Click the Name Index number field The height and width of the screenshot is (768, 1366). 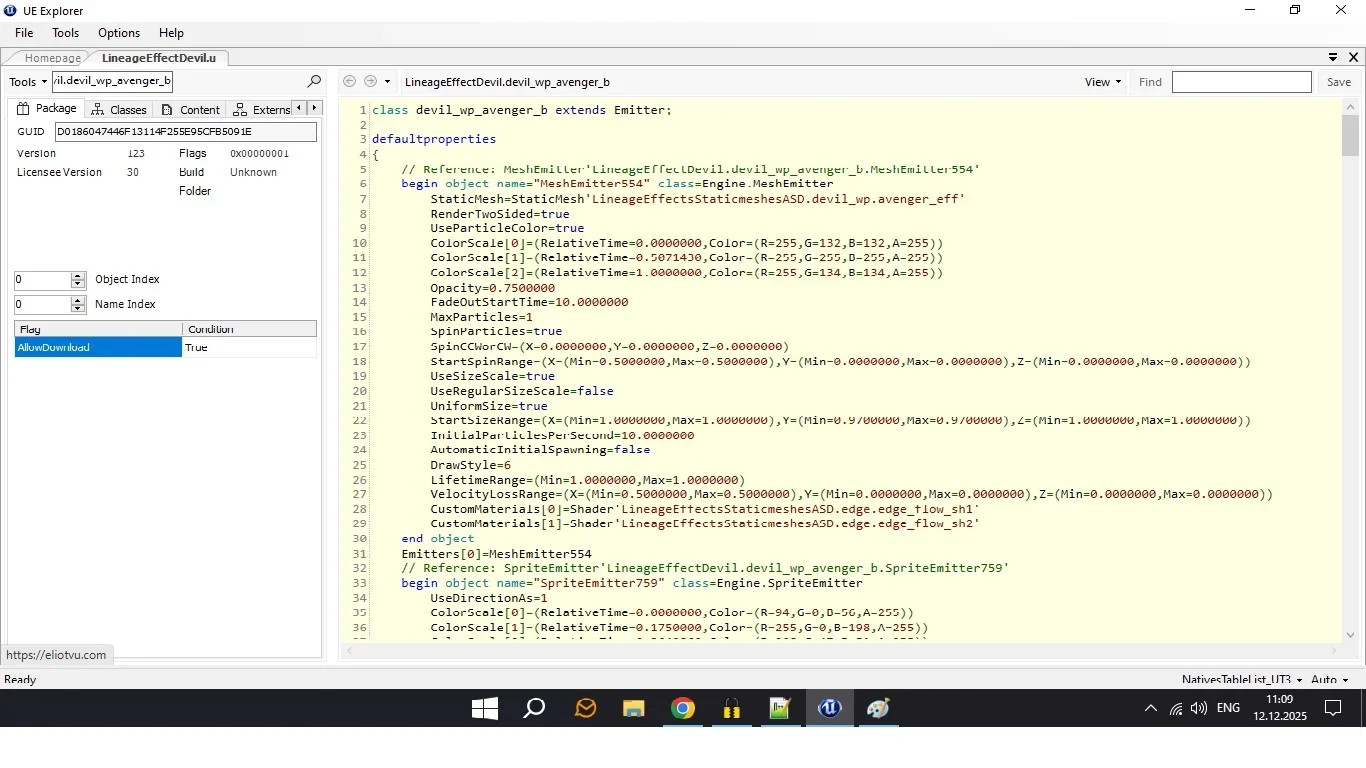pos(43,304)
